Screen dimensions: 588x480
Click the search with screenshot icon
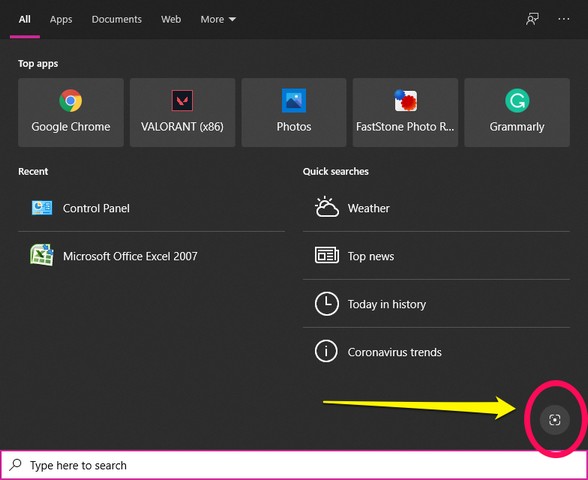(555, 420)
